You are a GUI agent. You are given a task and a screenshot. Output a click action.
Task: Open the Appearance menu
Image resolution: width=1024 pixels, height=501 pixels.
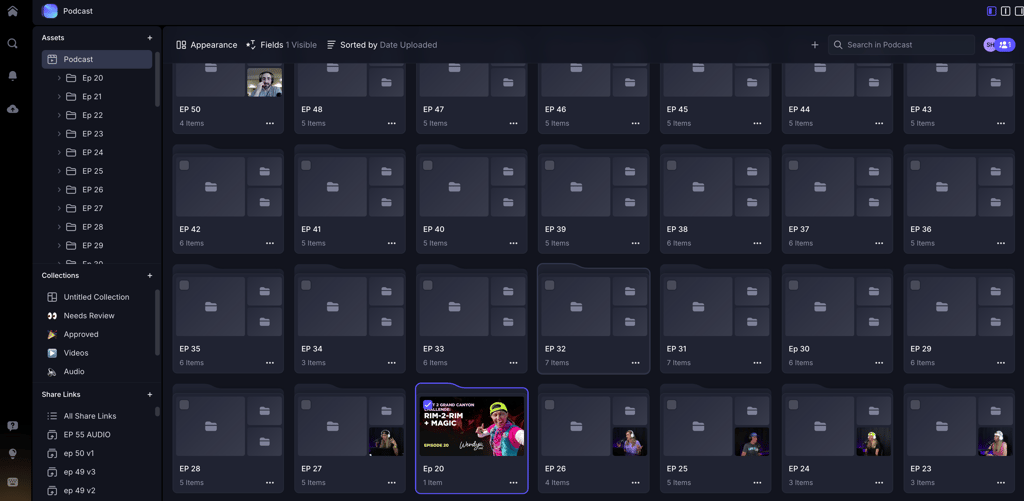click(206, 45)
